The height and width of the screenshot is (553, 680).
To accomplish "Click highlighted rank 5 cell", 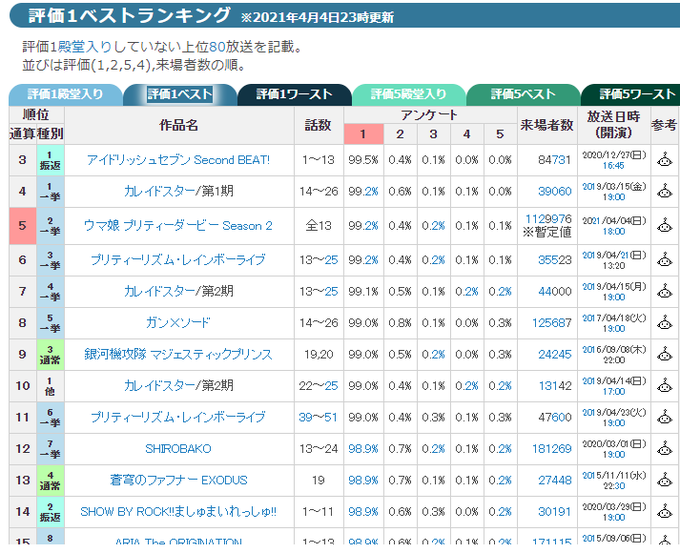I will coord(23,226).
